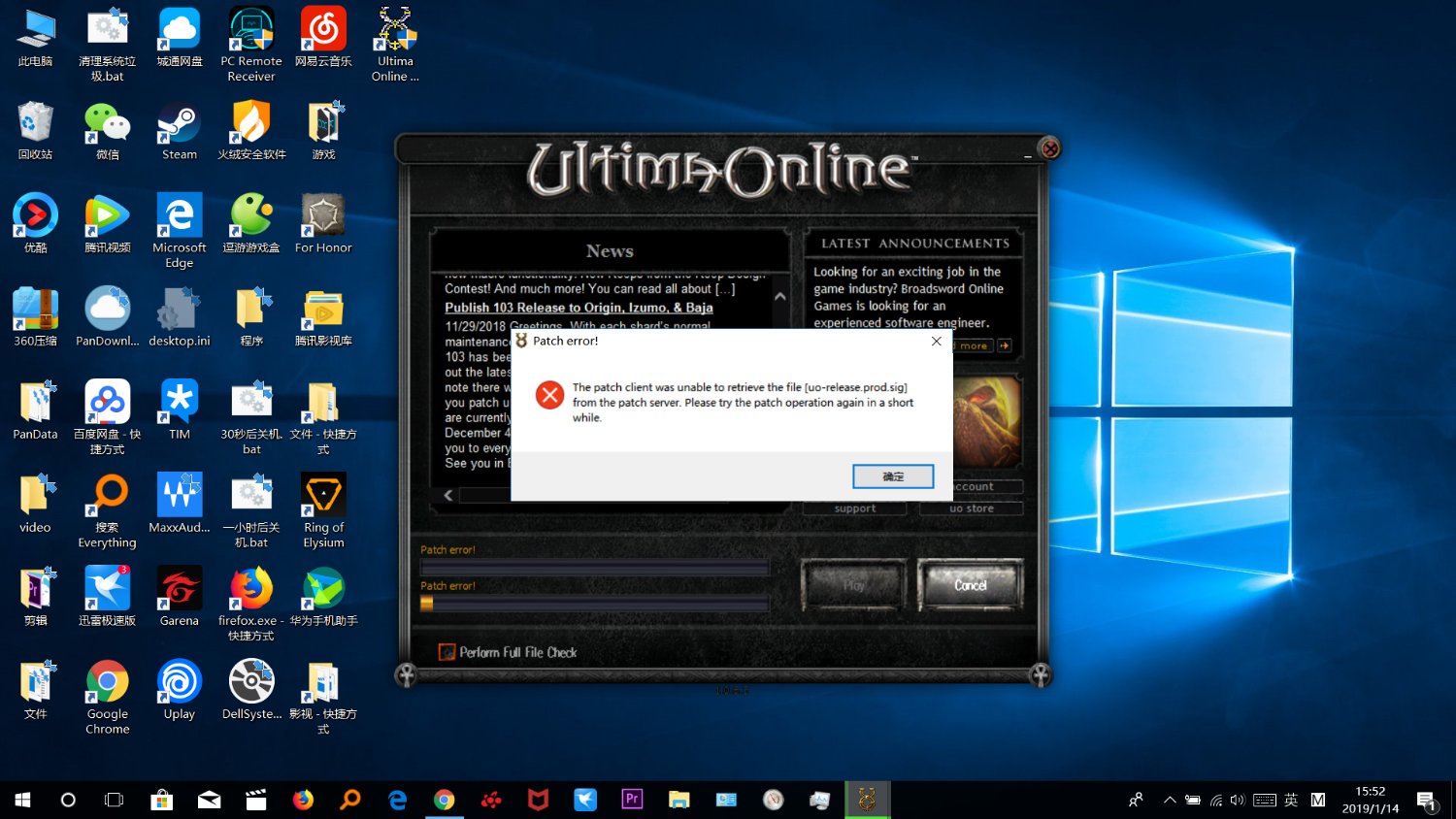
Task: Select the 华为手机助手 desktop icon
Action: point(323,597)
